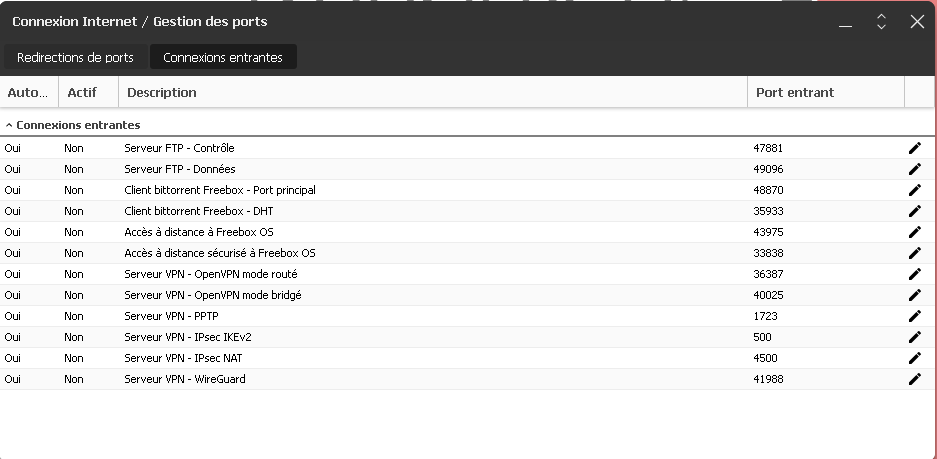This screenshot has height=459, width=937.
Task: Switch to the Redirections de ports tab
Action: (75, 58)
